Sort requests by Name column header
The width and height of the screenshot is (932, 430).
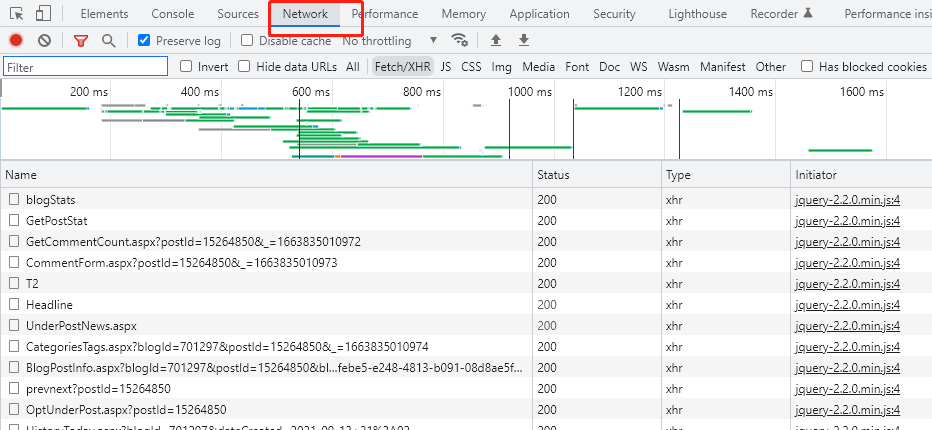tap(266, 175)
